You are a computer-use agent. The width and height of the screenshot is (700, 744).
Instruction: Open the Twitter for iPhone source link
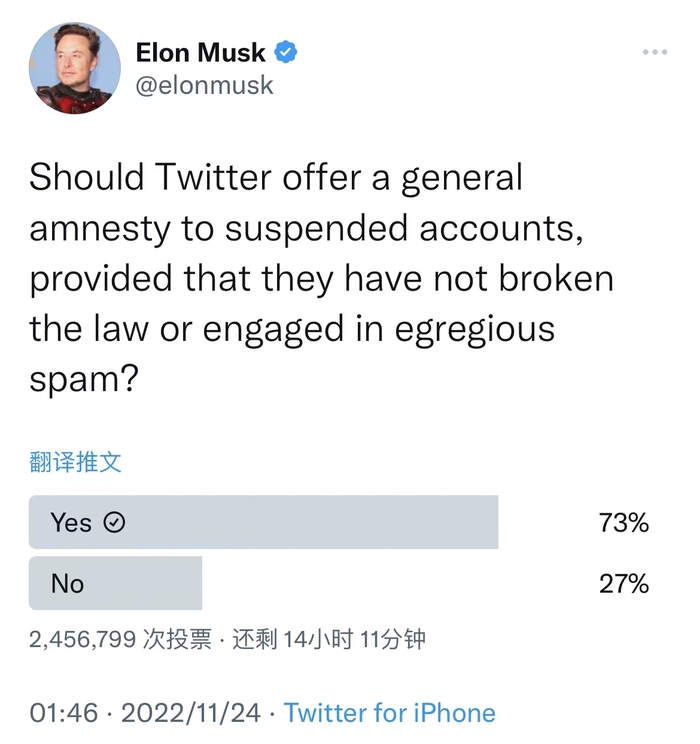pos(390,713)
